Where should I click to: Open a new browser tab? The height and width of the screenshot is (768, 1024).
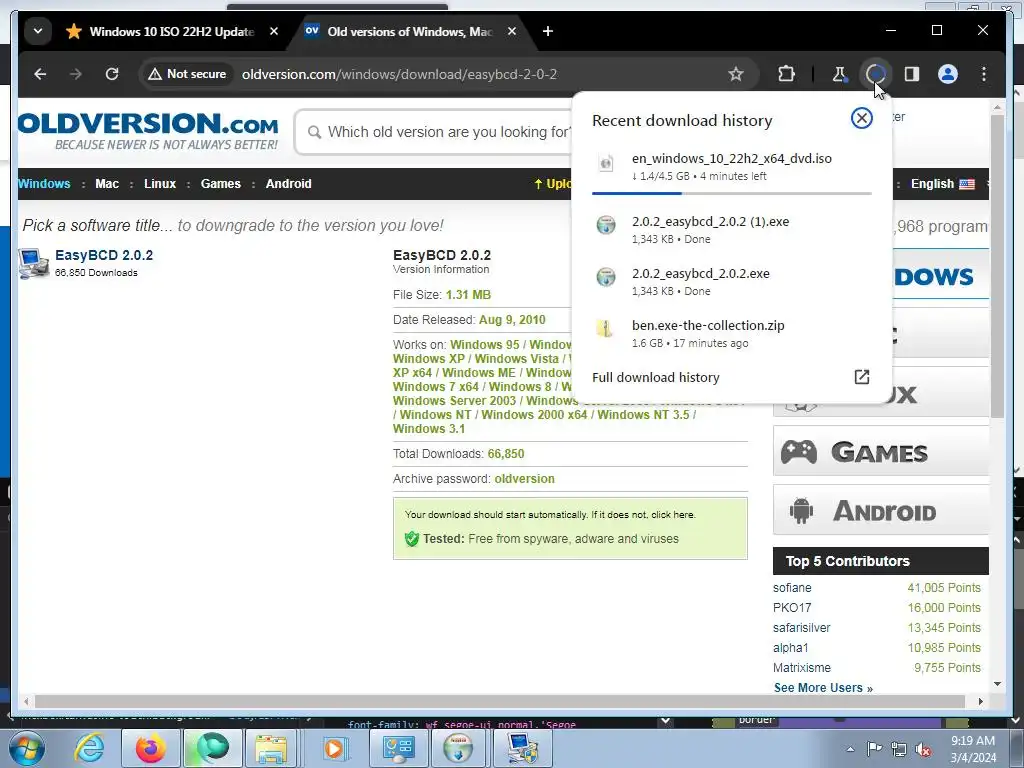pos(547,31)
